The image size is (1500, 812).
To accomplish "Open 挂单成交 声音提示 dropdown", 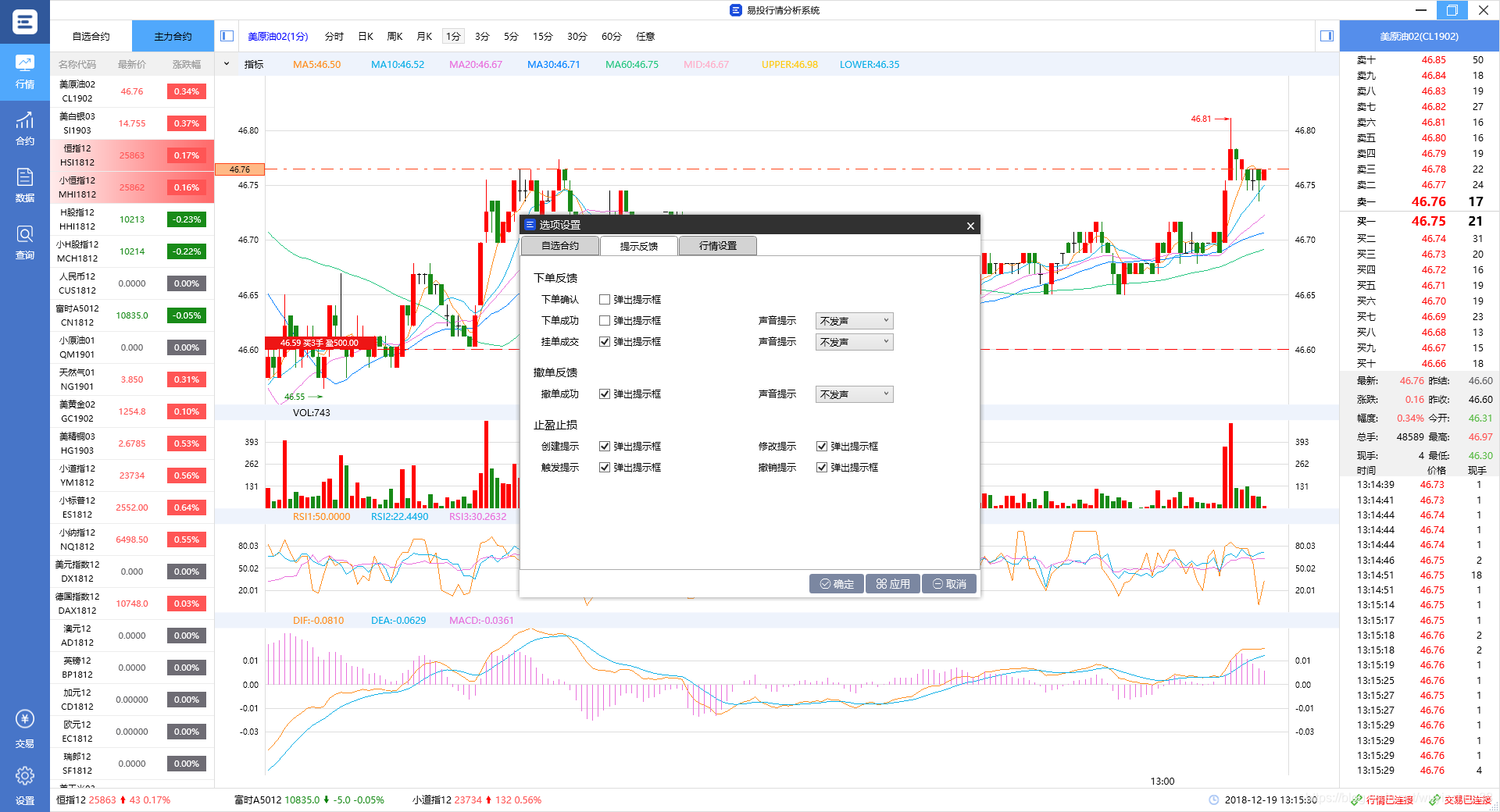I will (x=855, y=342).
